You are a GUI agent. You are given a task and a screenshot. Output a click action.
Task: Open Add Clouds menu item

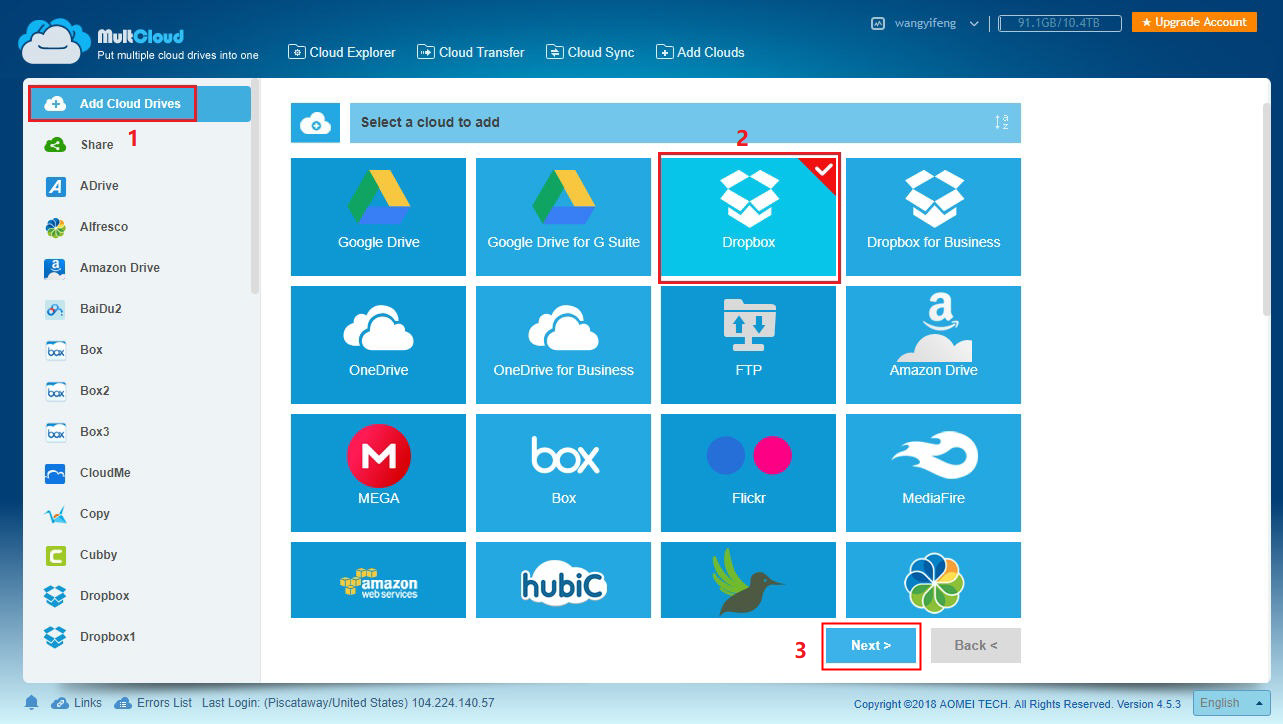(x=700, y=52)
